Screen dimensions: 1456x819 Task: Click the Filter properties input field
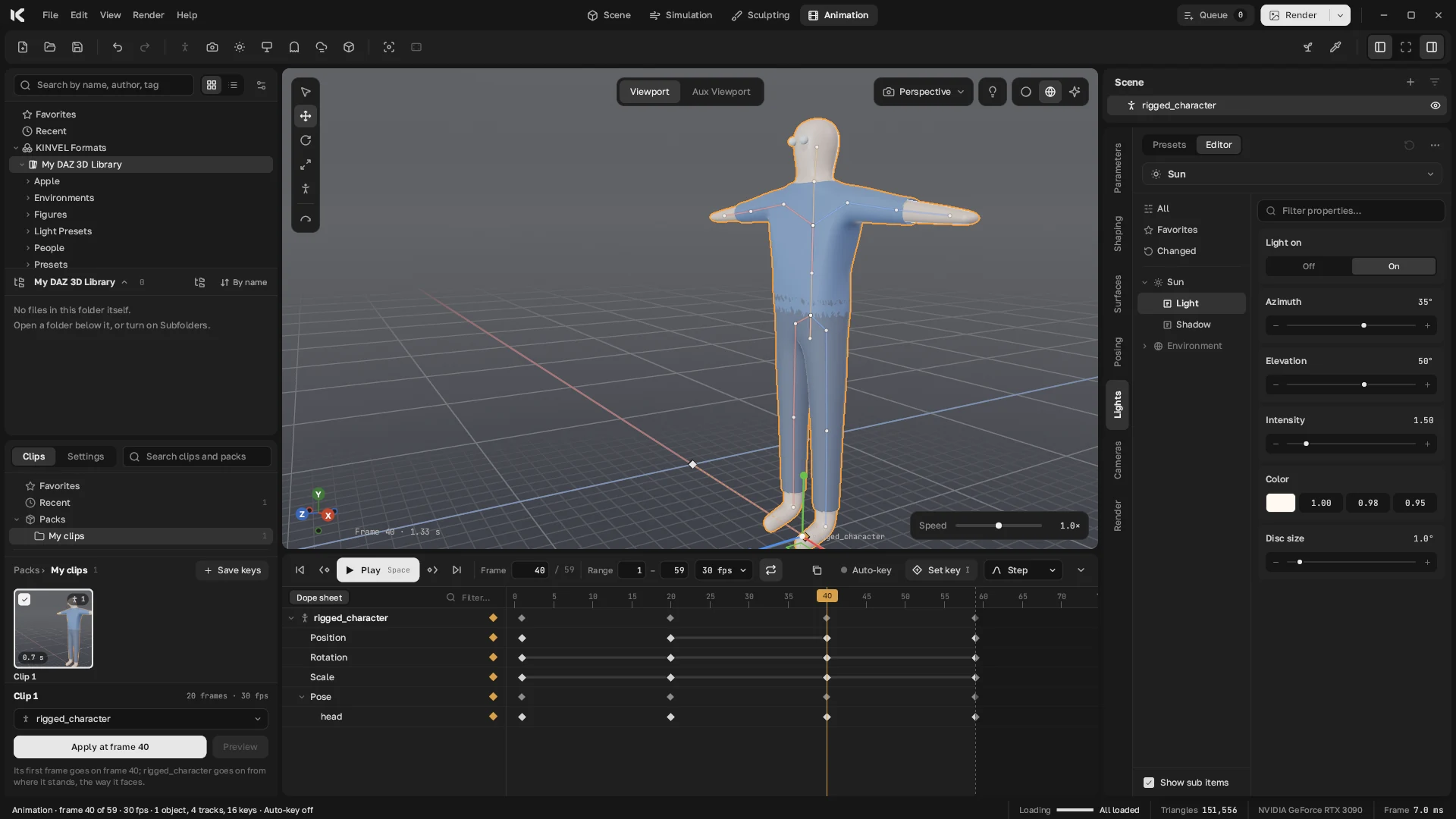point(1351,211)
